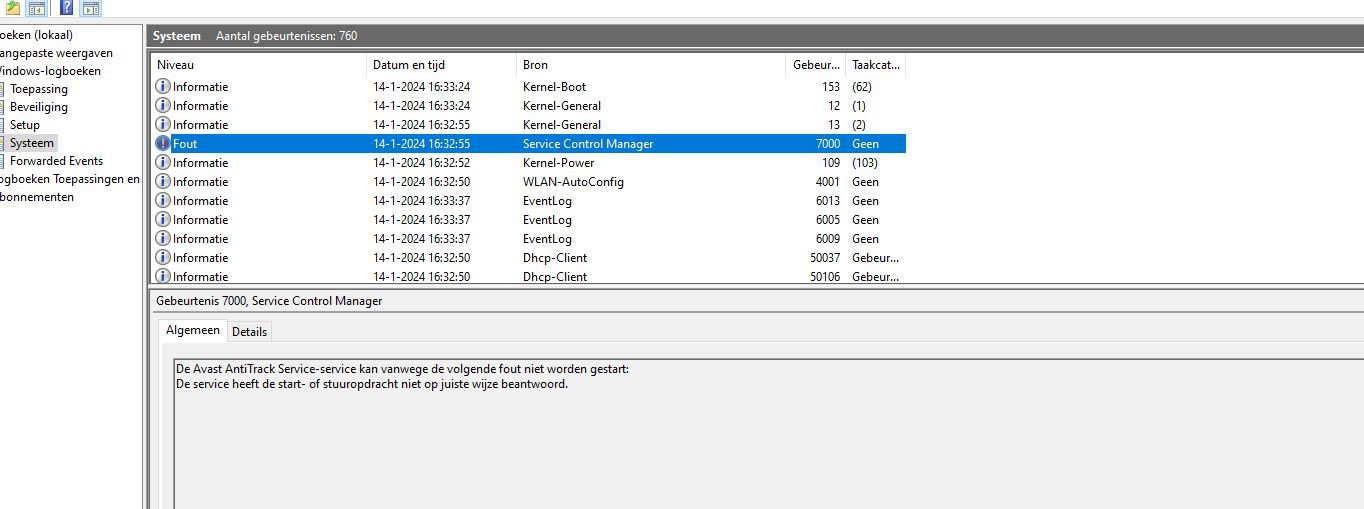Click the task category (2) cell
Viewport: 1364px width, 509px height.
[x=859, y=125]
